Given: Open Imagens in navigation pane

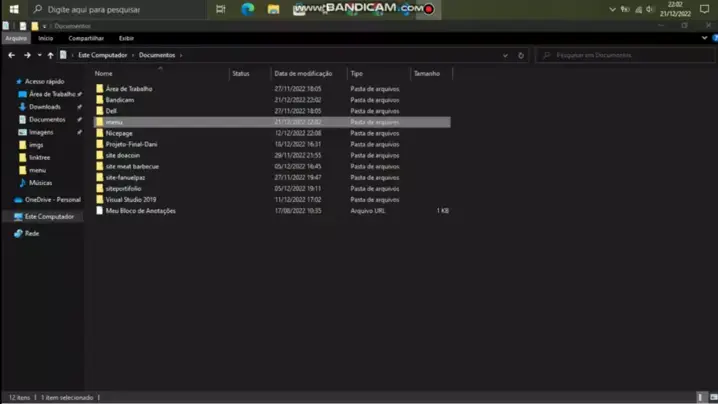Looking at the screenshot, I should (x=41, y=132).
